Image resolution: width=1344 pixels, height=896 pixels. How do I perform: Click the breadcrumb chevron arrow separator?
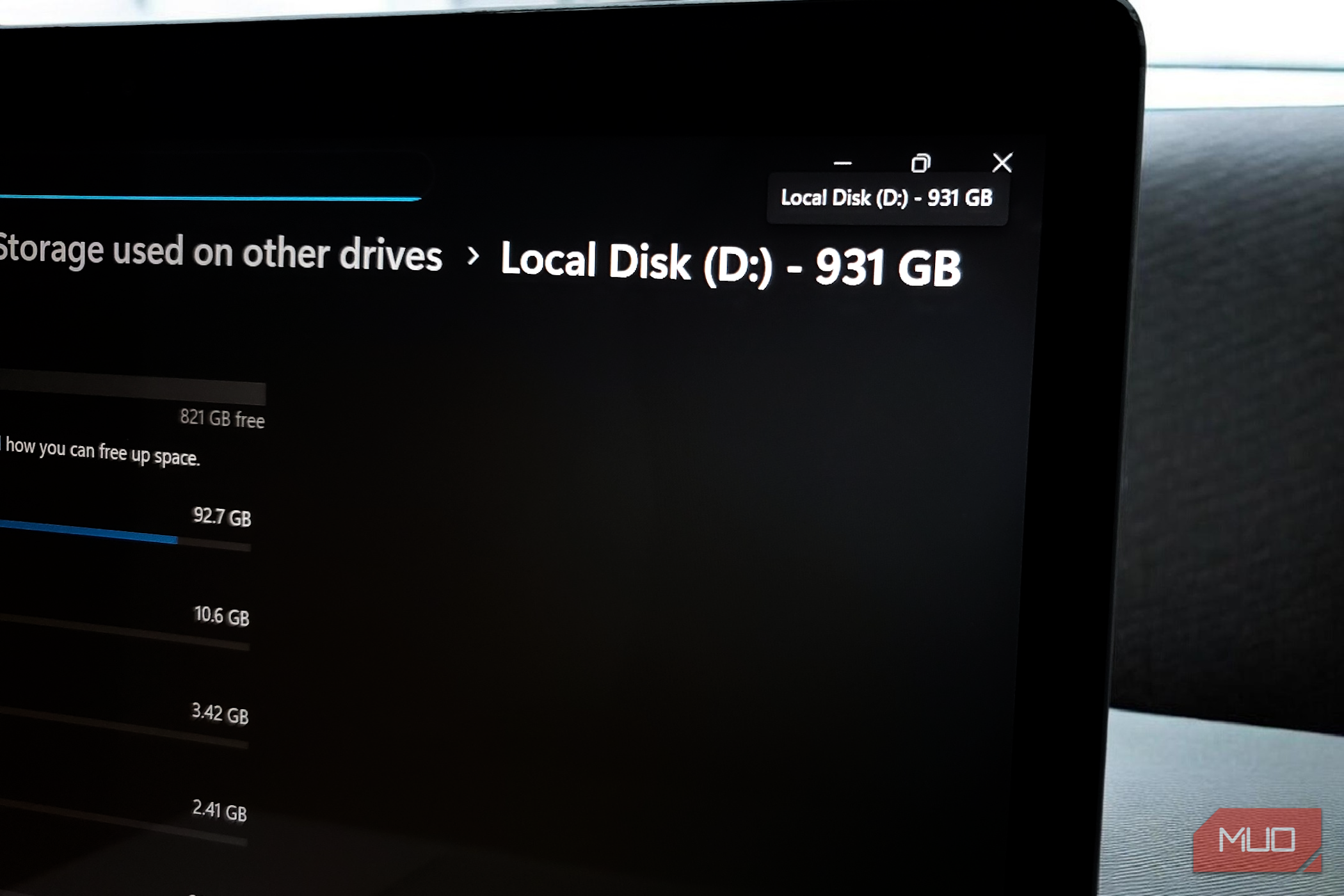[x=473, y=256]
